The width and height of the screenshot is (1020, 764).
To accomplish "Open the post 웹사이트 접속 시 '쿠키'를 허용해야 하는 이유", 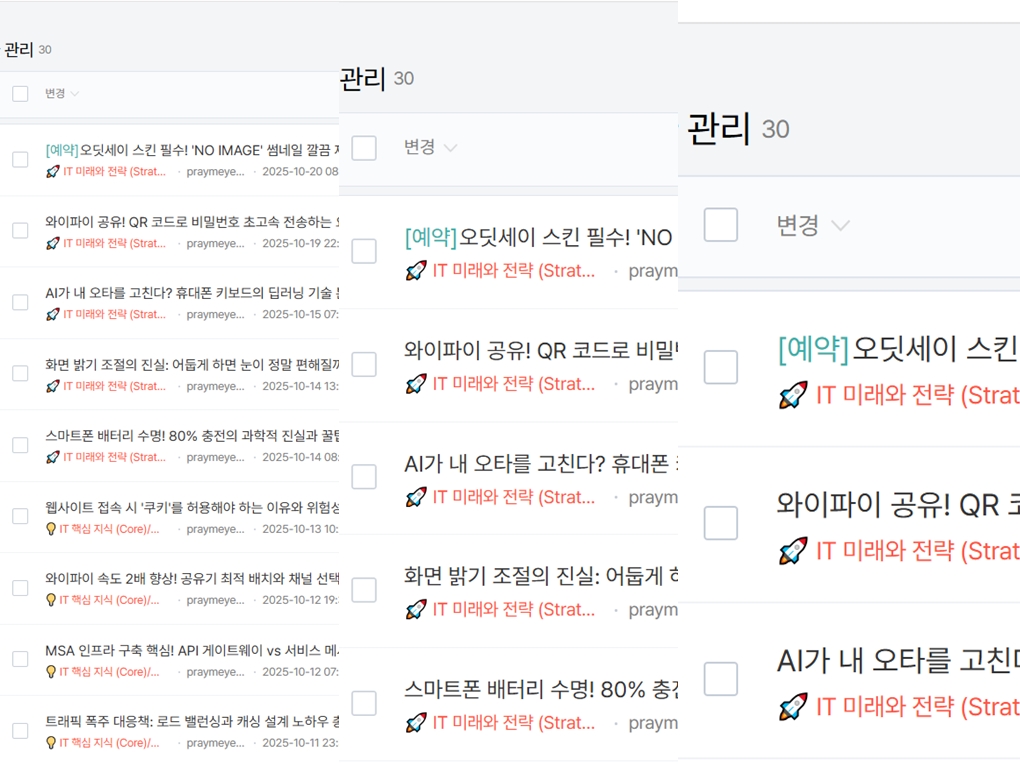I will (x=193, y=507).
